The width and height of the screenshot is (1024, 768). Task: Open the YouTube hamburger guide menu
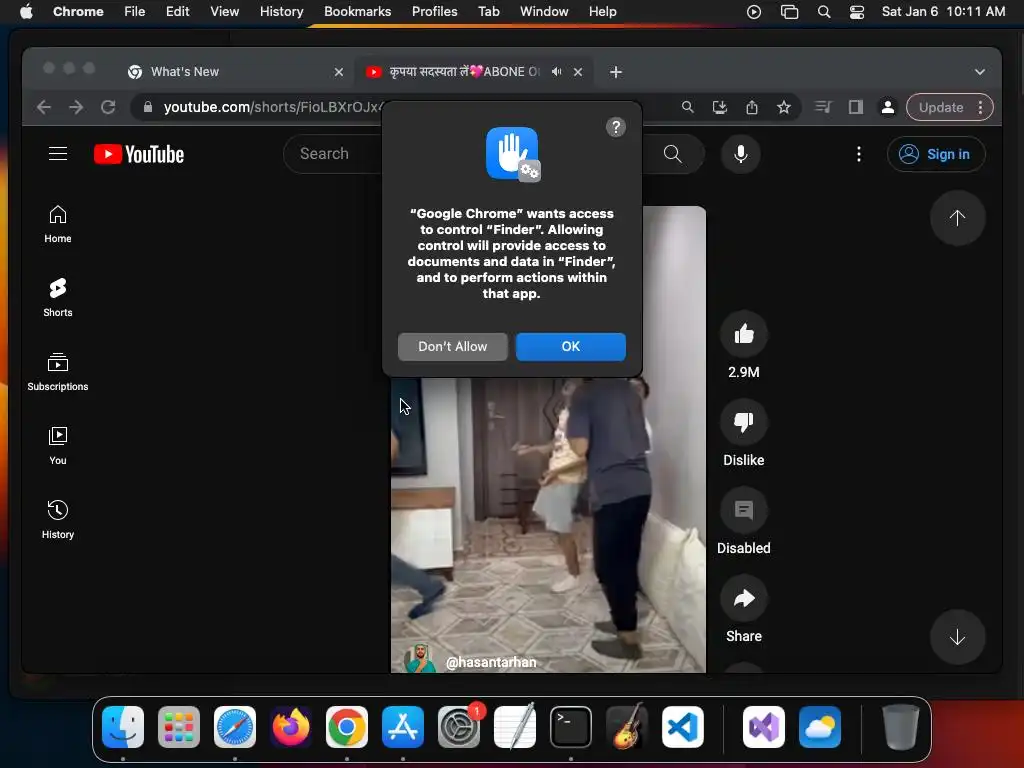58,154
